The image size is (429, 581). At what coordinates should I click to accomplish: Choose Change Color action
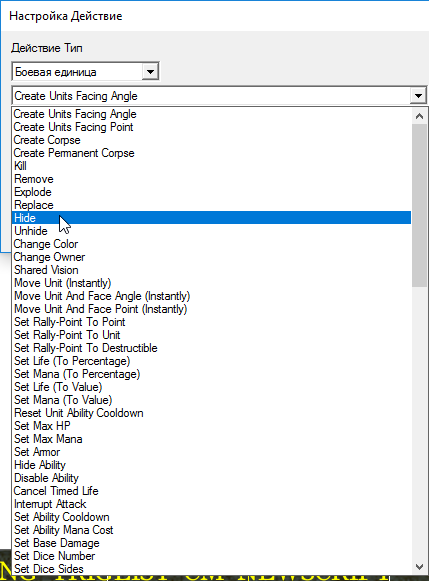coord(212,244)
